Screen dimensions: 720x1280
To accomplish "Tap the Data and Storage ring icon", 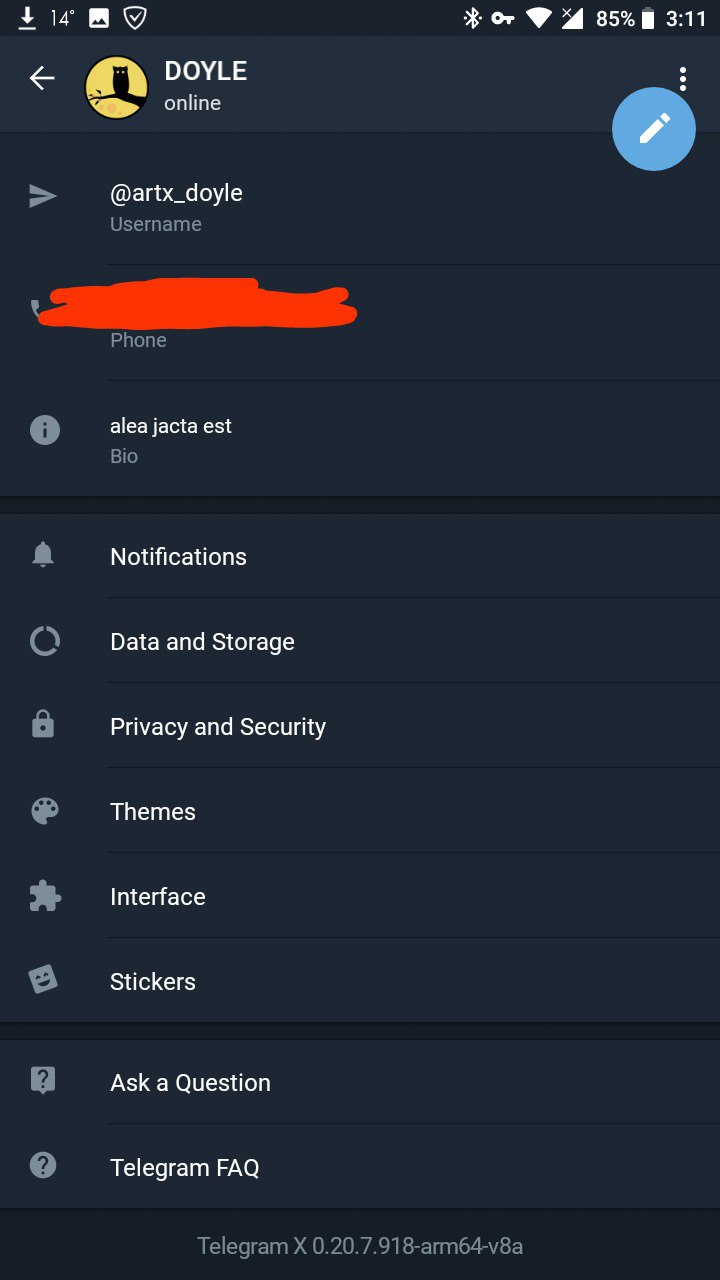I will 44,641.
